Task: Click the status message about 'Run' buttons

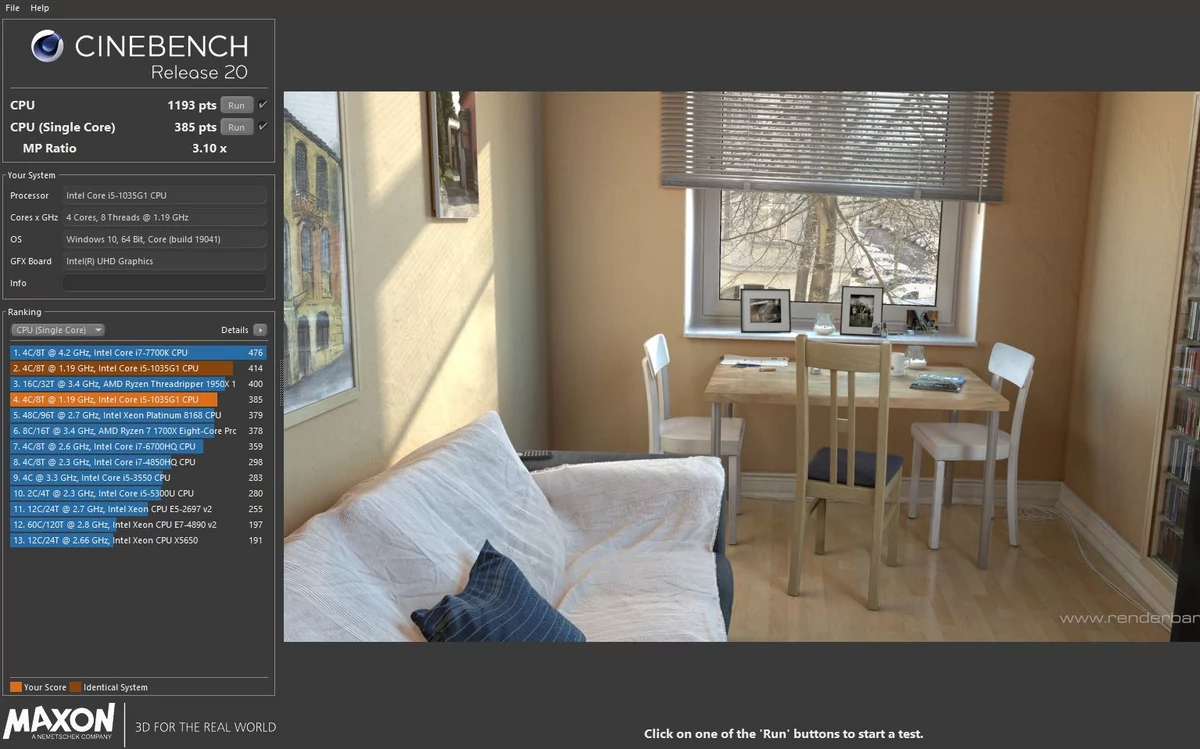Action: [x=783, y=734]
